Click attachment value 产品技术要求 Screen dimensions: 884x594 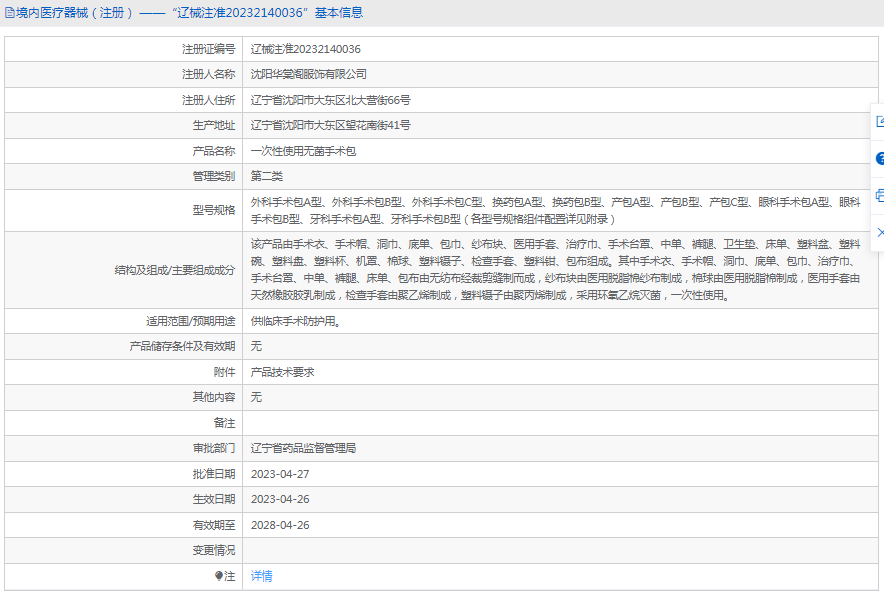[282, 372]
